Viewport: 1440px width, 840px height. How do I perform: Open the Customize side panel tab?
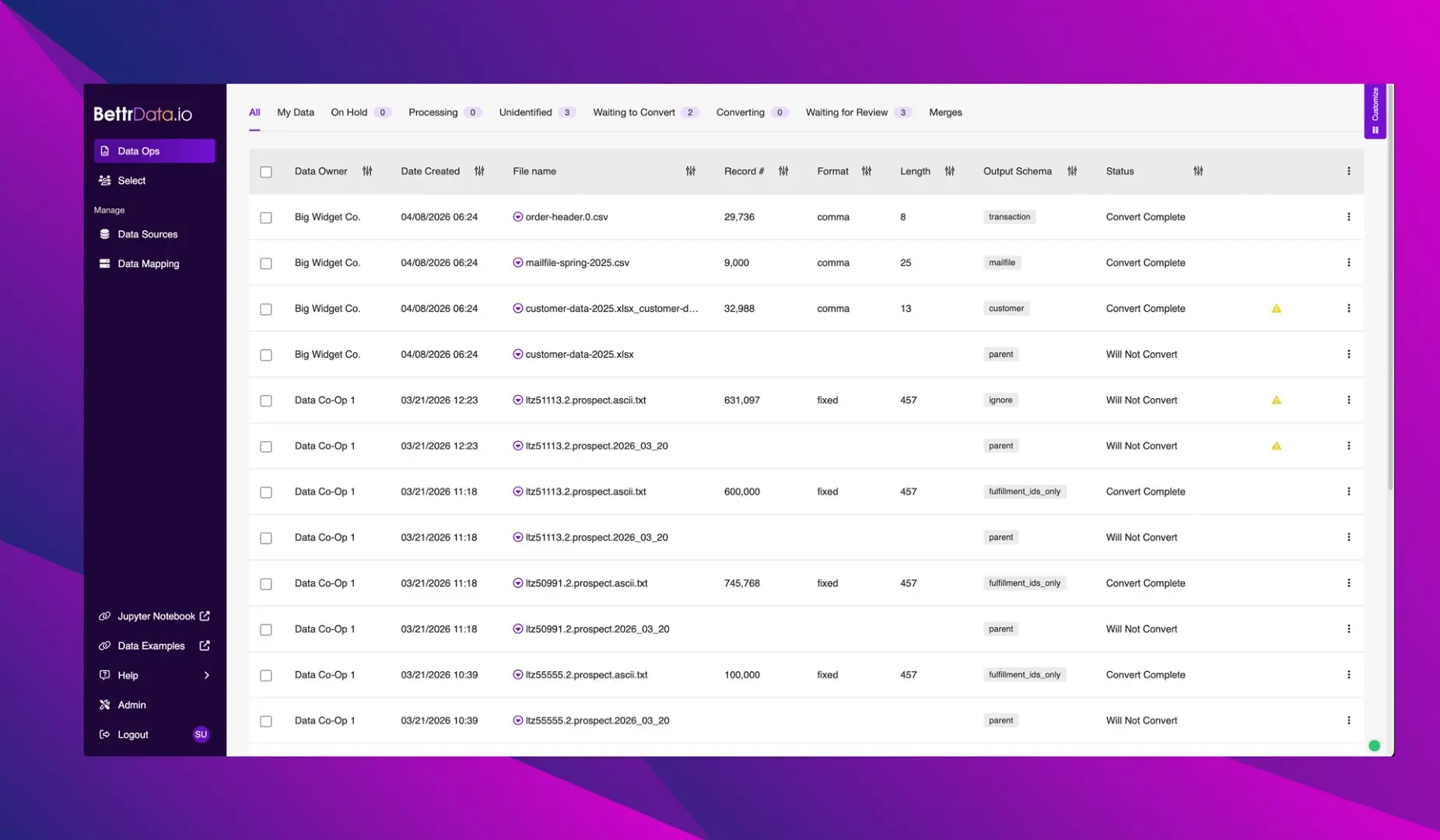[x=1375, y=111]
